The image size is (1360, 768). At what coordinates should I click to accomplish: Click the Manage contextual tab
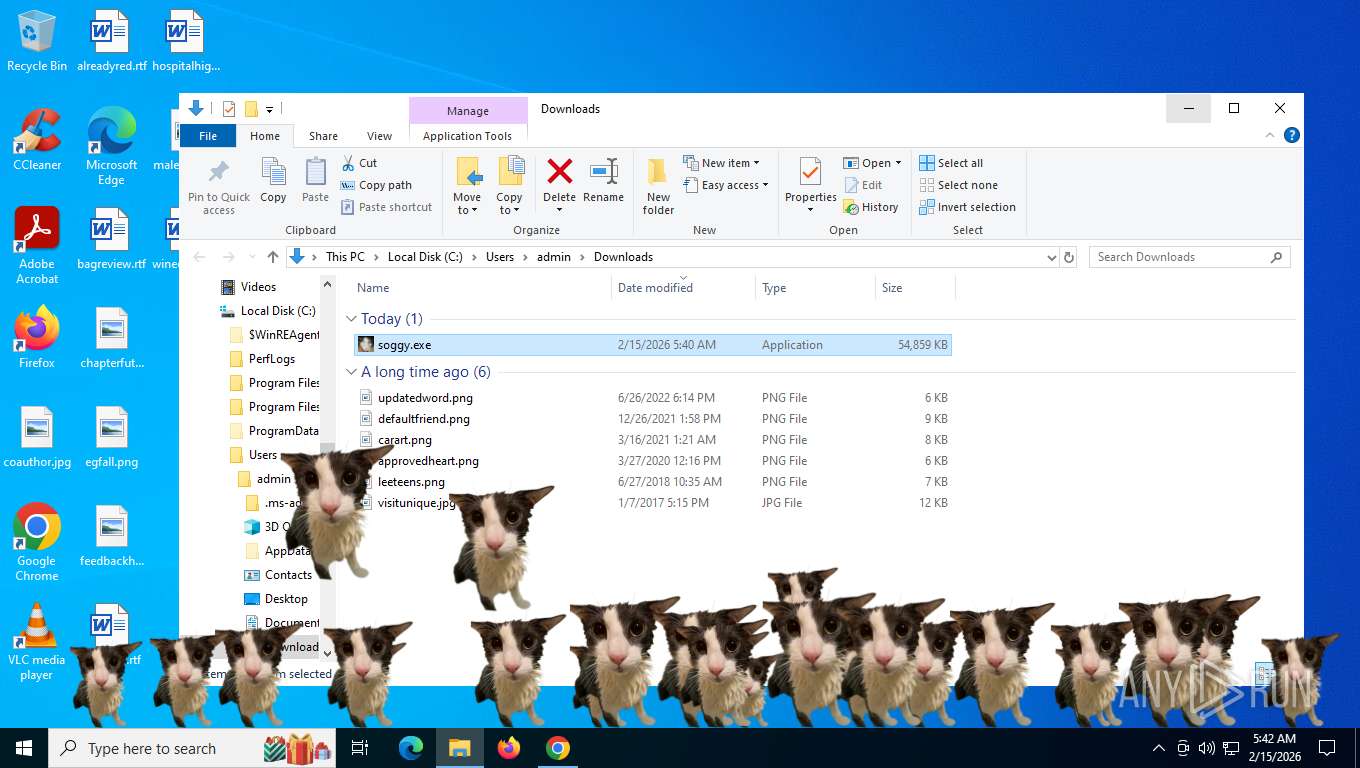pos(468,111)
